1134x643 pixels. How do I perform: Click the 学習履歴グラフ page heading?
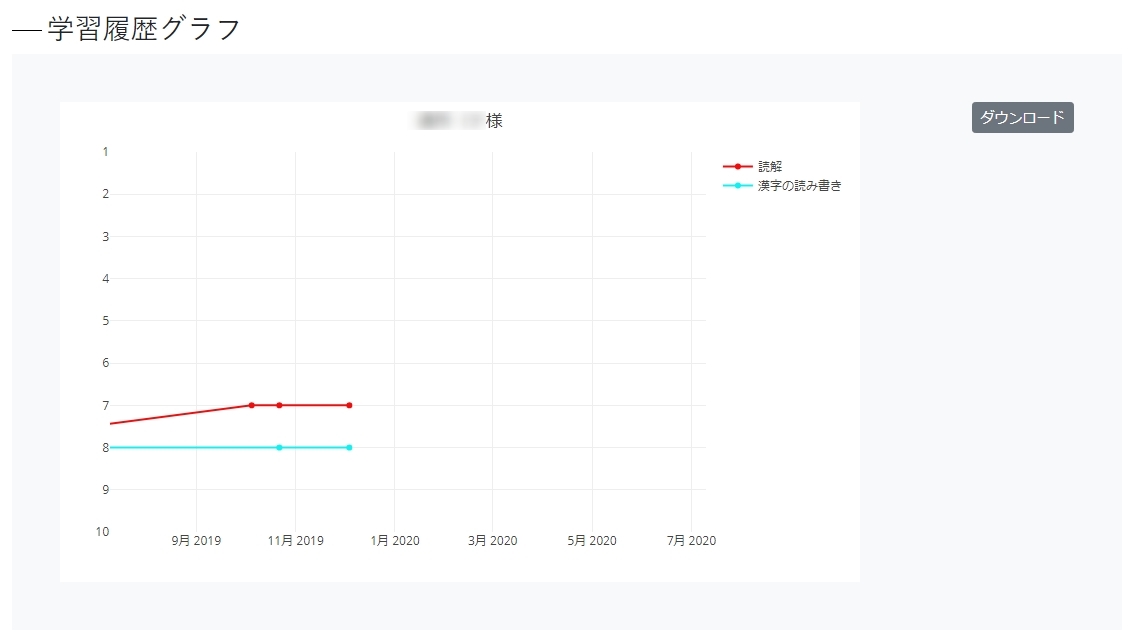click(x=144, y=29)
